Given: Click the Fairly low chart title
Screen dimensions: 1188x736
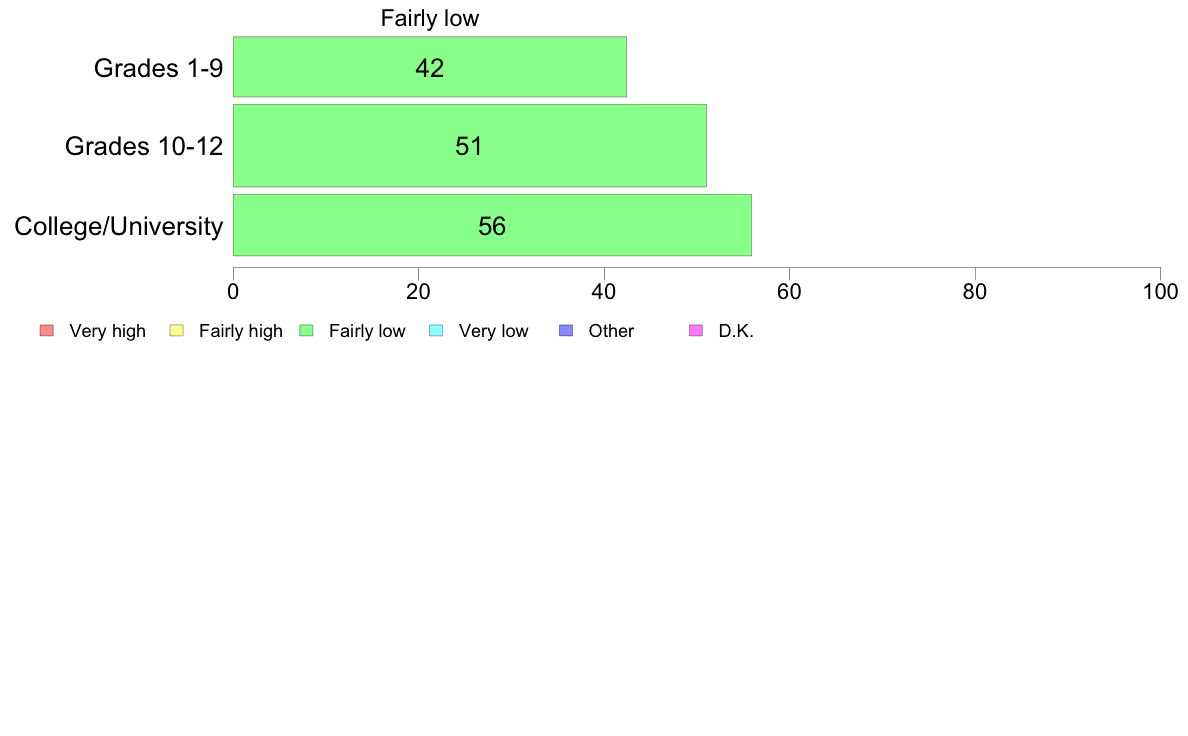Looking at the screenshot, I should (430, 18).
